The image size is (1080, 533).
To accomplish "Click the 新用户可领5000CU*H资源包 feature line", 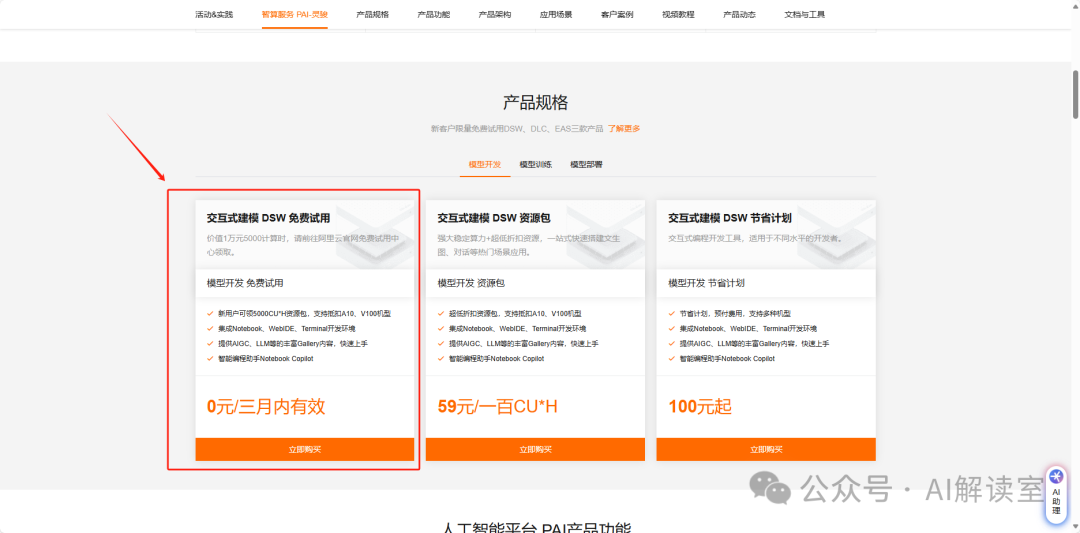I will [304, 313].
